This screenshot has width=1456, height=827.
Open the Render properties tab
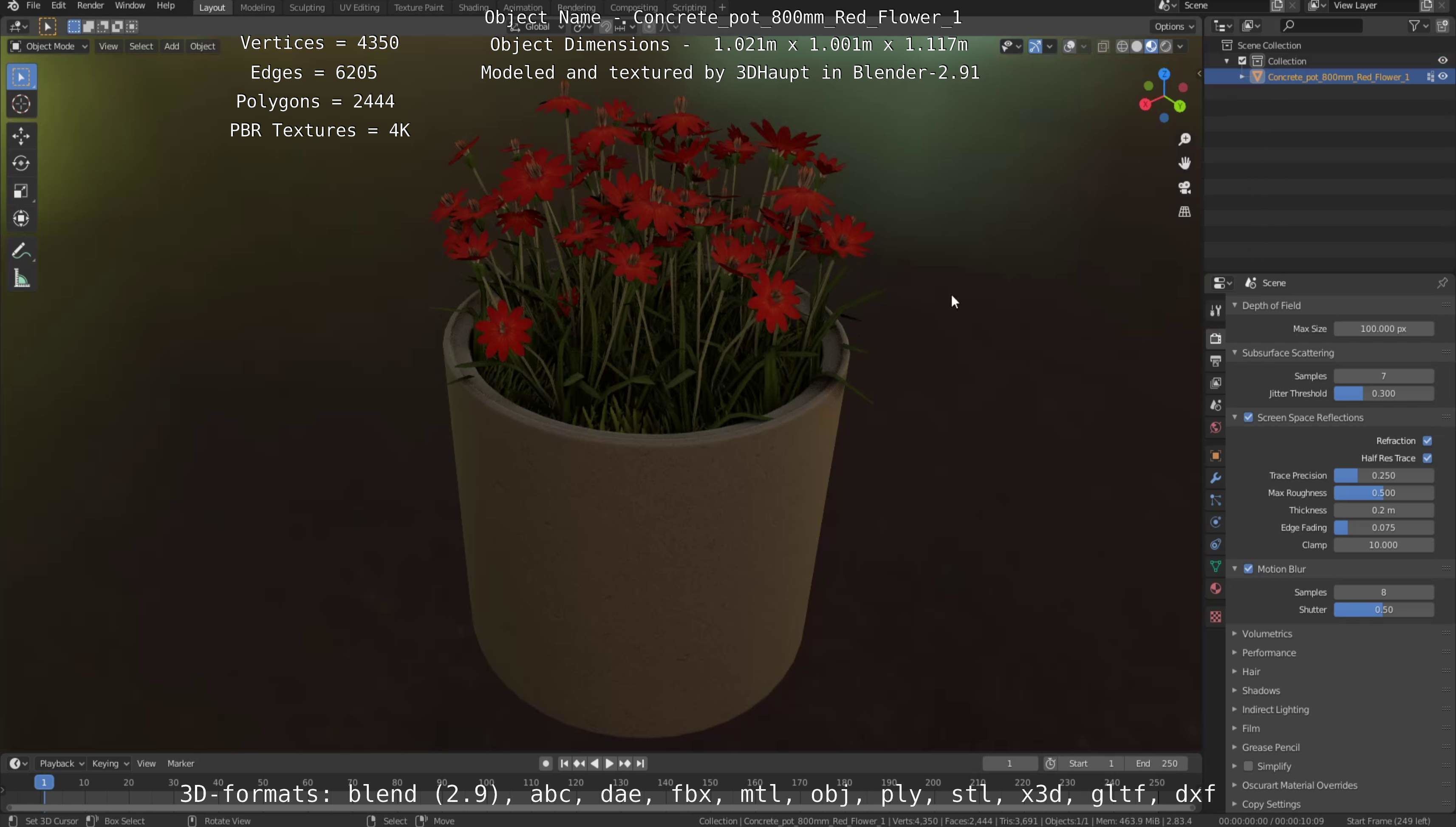(1215, 339)
